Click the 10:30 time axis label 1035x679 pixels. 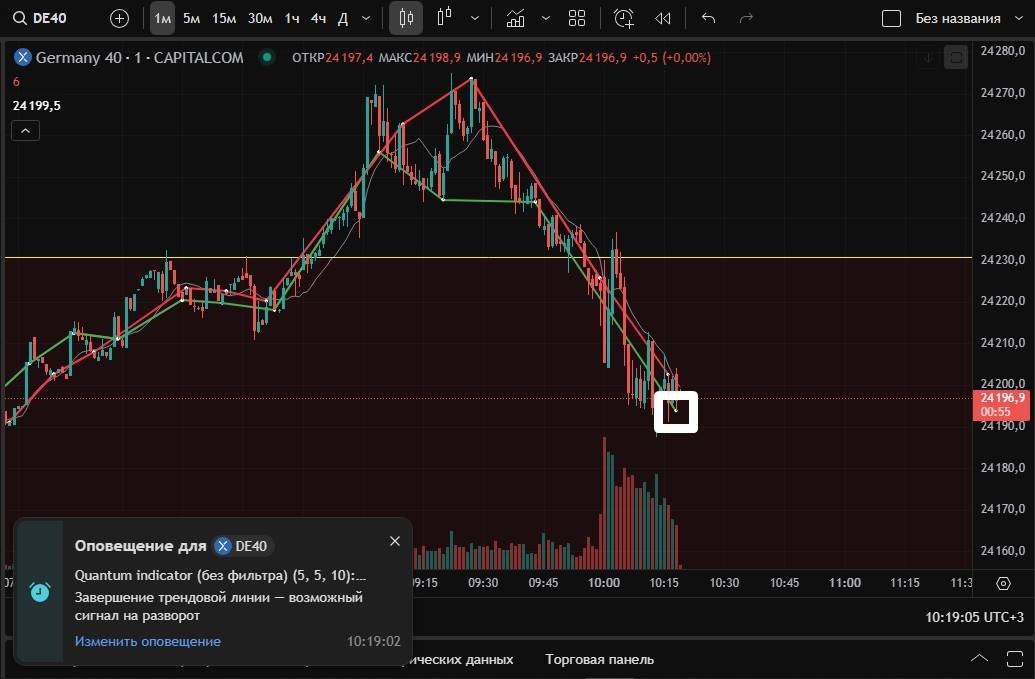(724, 583)
